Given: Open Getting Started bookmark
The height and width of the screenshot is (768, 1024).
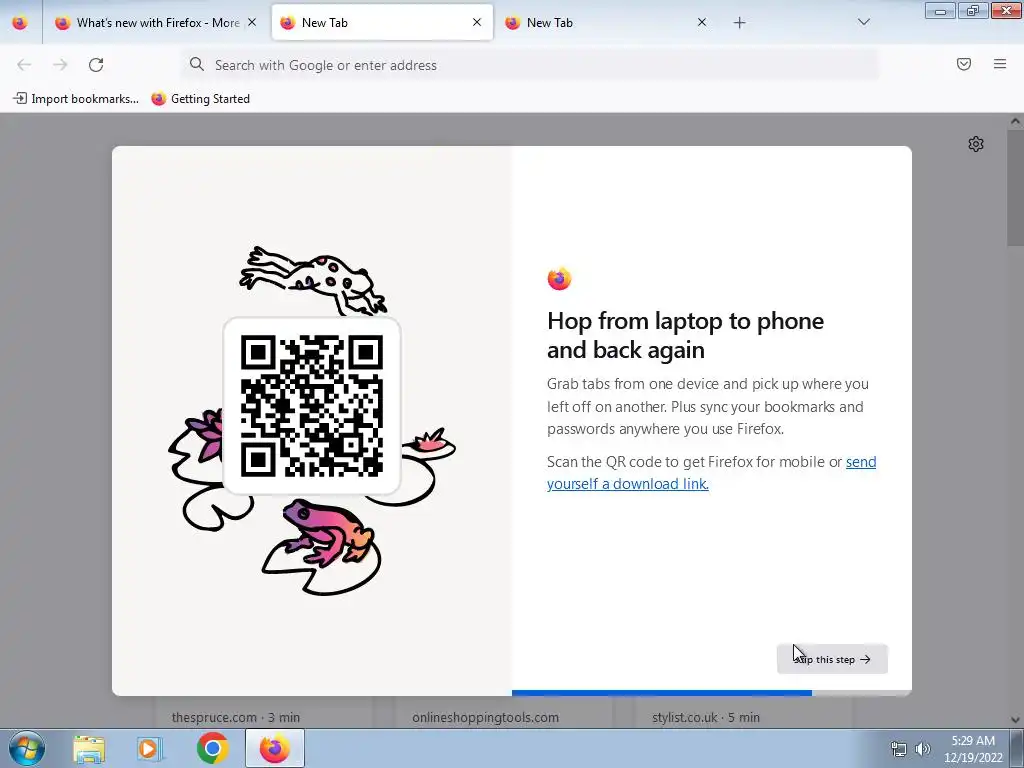Looking at the screenshot, I should (x=201, y=99).
